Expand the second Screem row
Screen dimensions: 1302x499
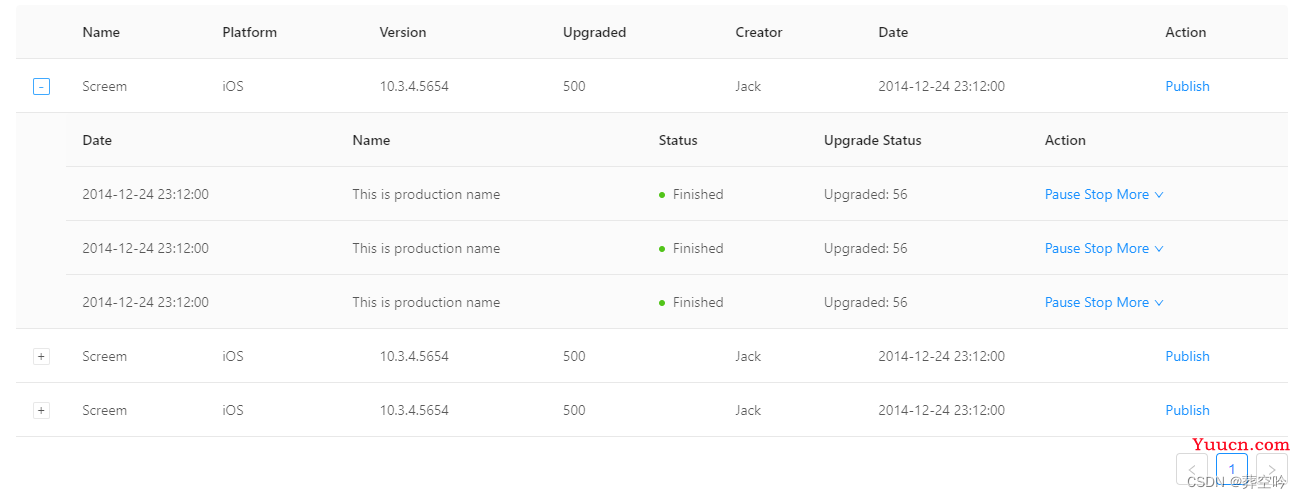(41, 357)
